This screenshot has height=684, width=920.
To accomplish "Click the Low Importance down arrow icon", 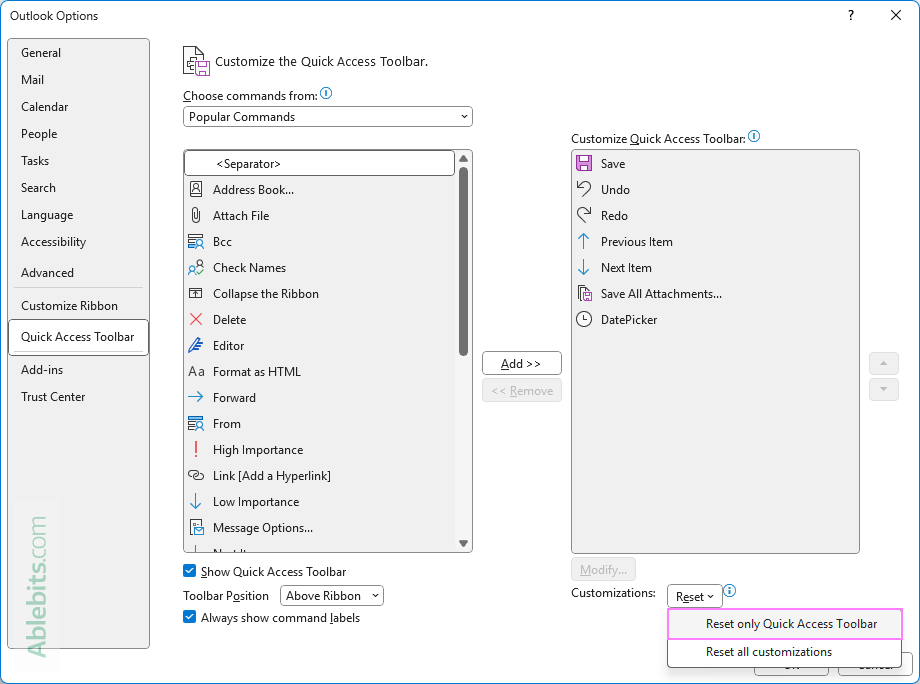I will click(196, 502).
